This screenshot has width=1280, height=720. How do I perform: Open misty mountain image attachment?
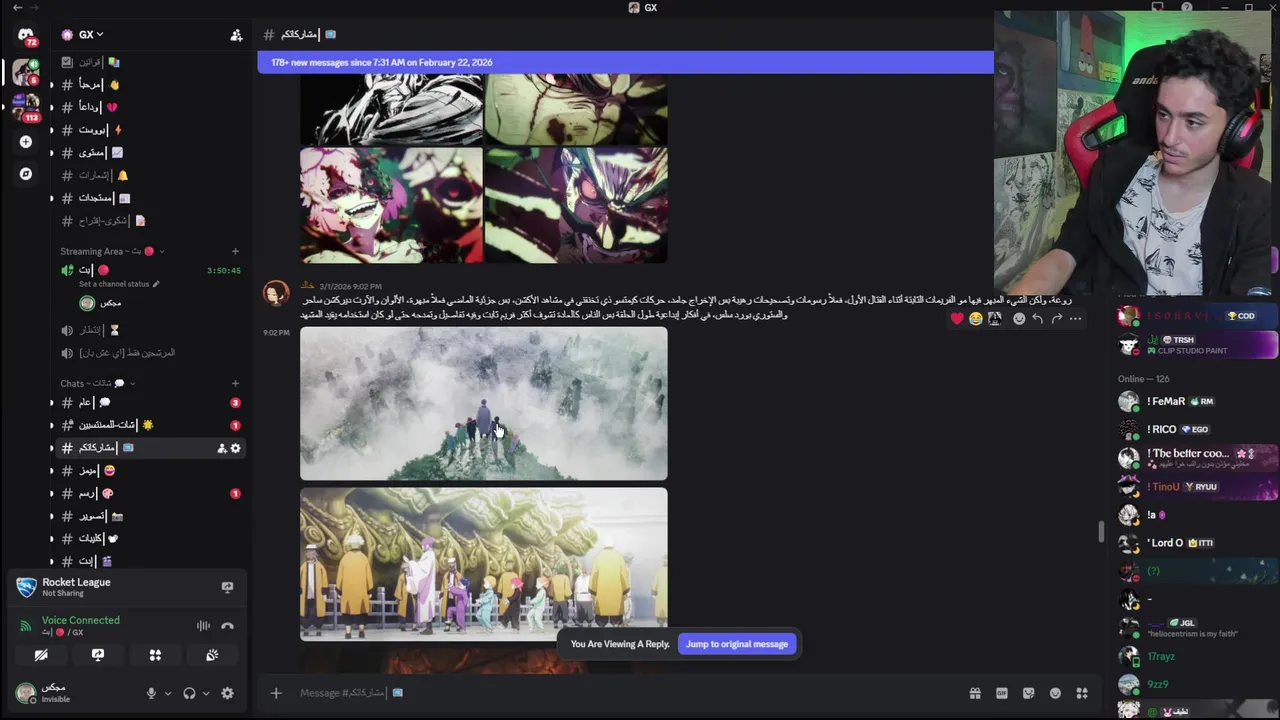[484, 404]
